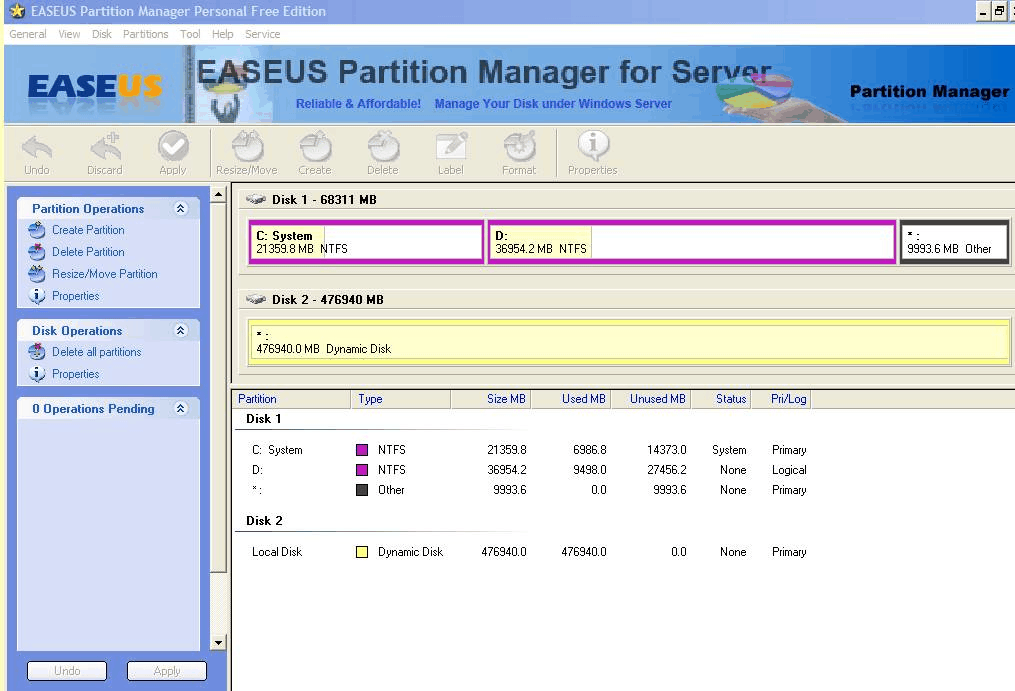1015x691 pixels.
Task: Click the star application icon in title bar
Action: (17, 11)
